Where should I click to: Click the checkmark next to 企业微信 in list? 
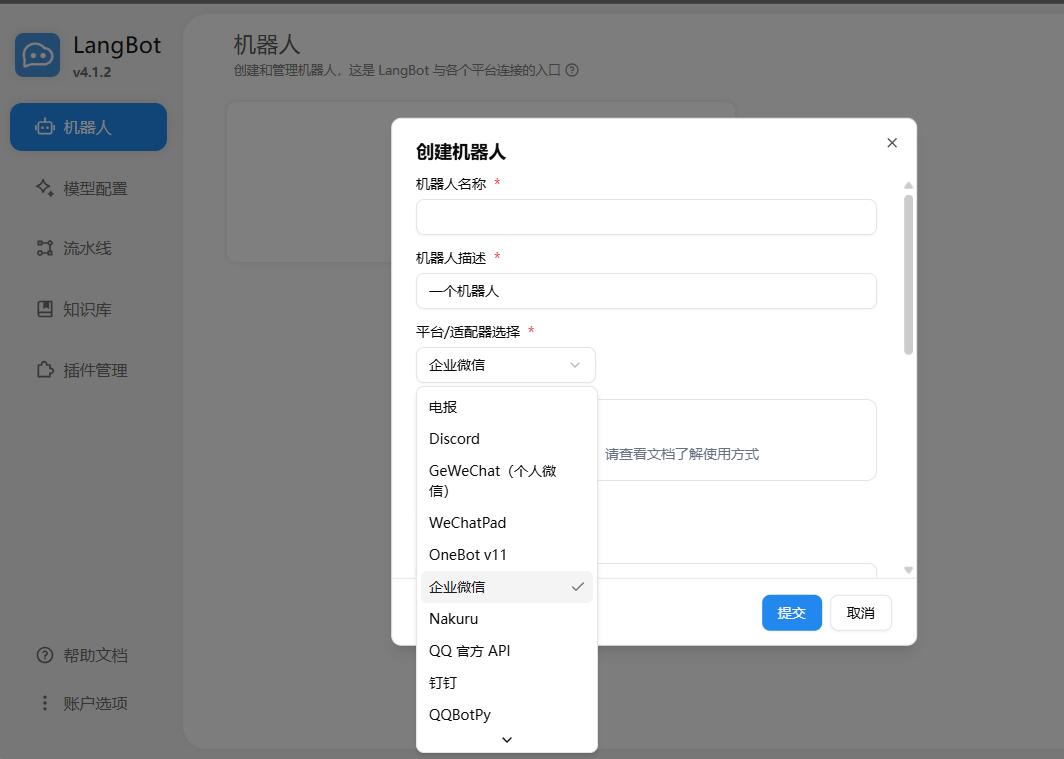pyautogui.click(x=577, y=587)
